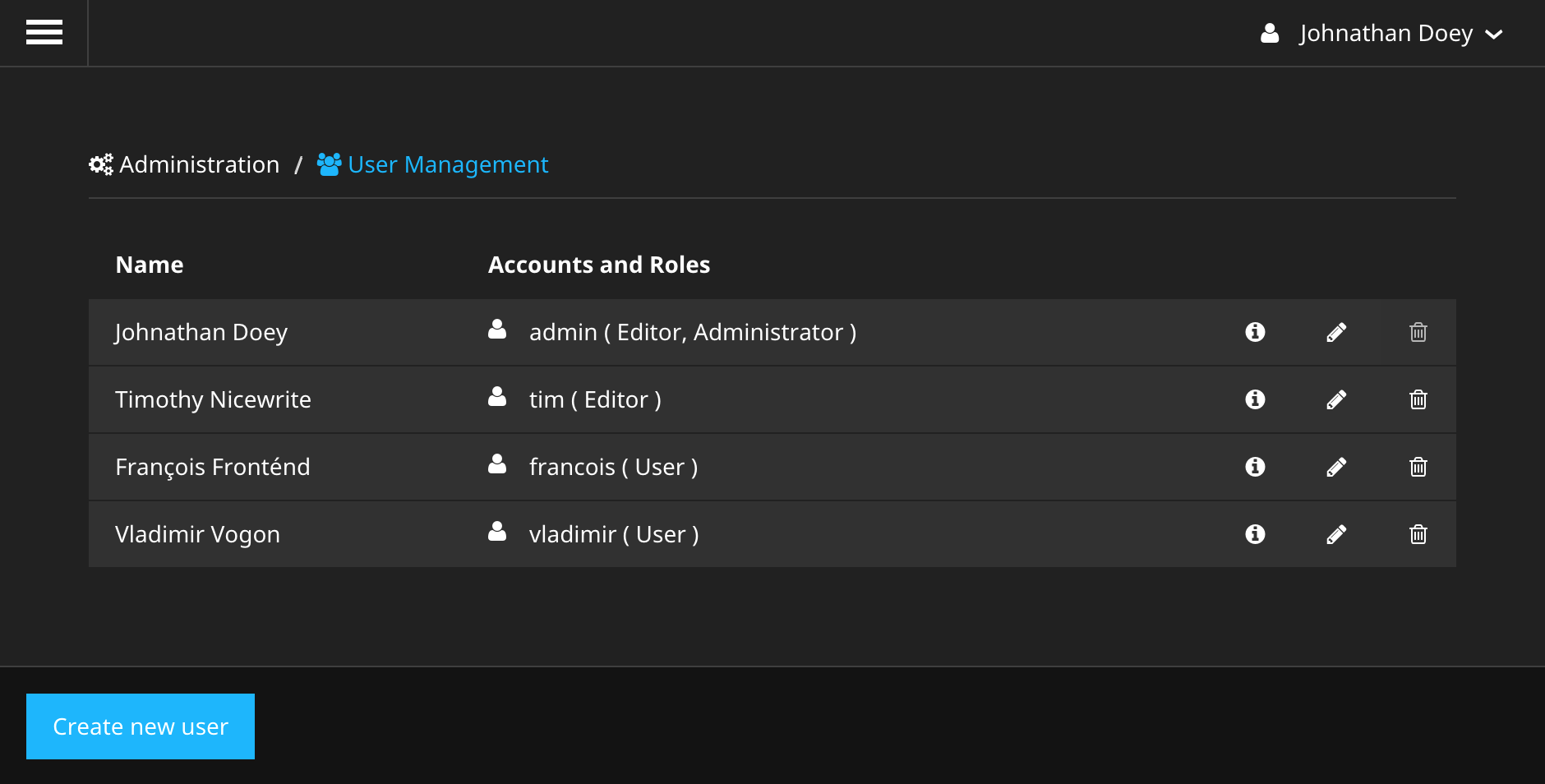Delete the Timothy Nicewrite user
This screenshot has width=1545, height=784.
[x=1418, y=399]
